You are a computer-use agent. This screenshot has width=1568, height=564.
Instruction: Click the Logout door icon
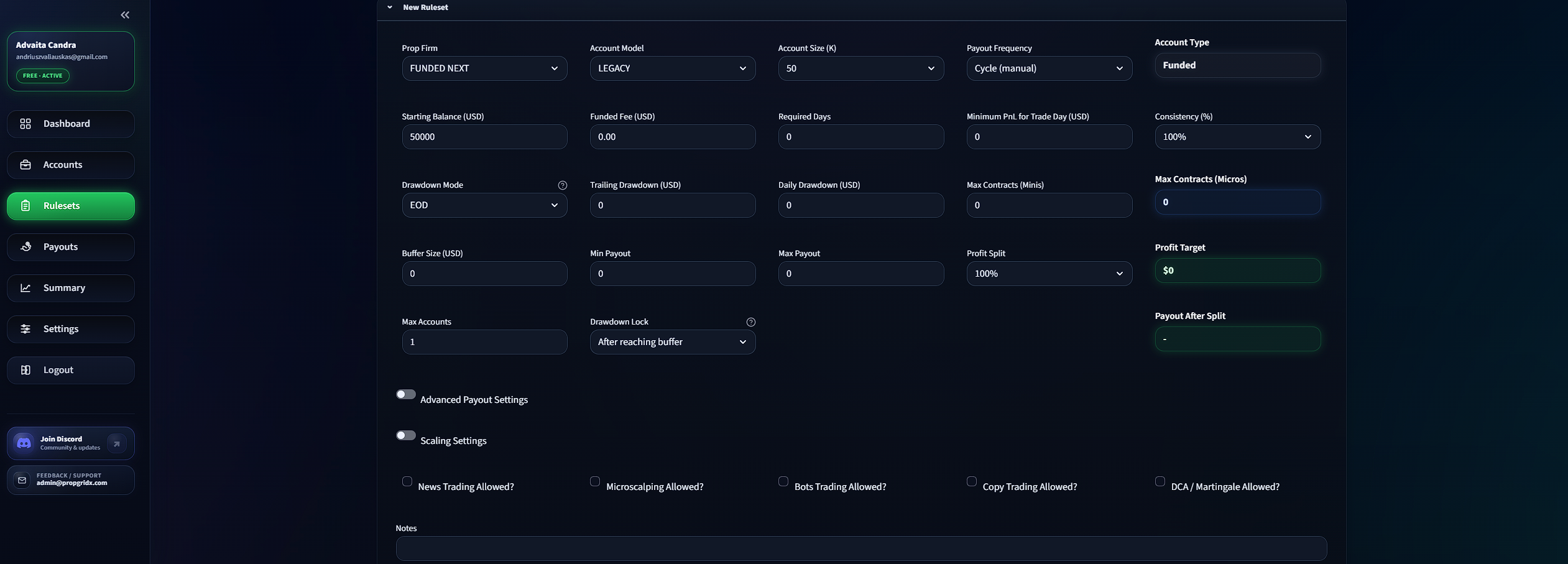(25, 370)
